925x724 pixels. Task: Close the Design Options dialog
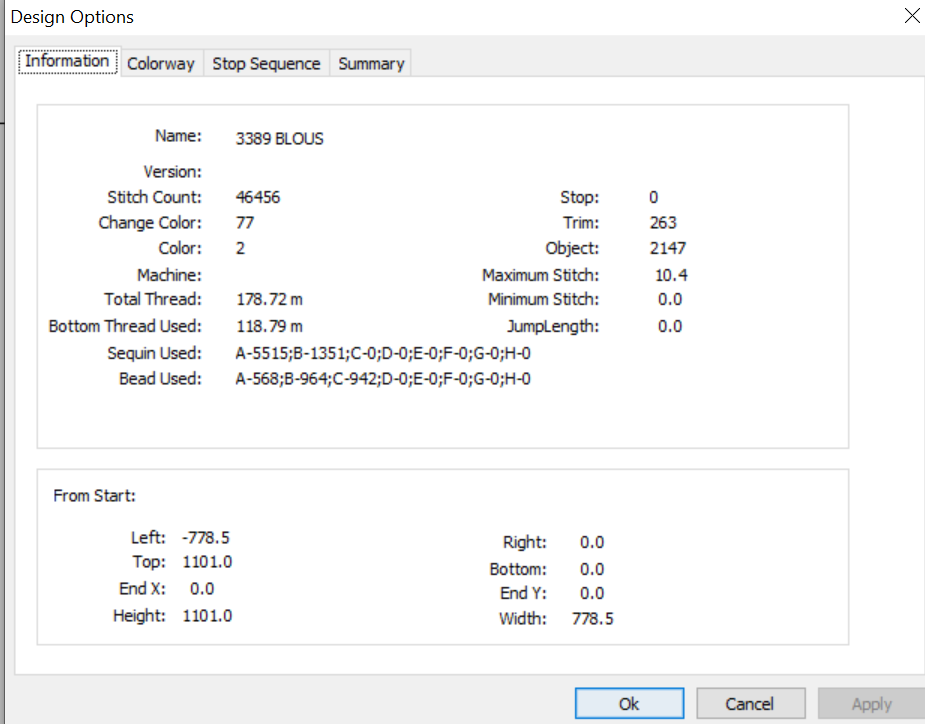[911, 16]
